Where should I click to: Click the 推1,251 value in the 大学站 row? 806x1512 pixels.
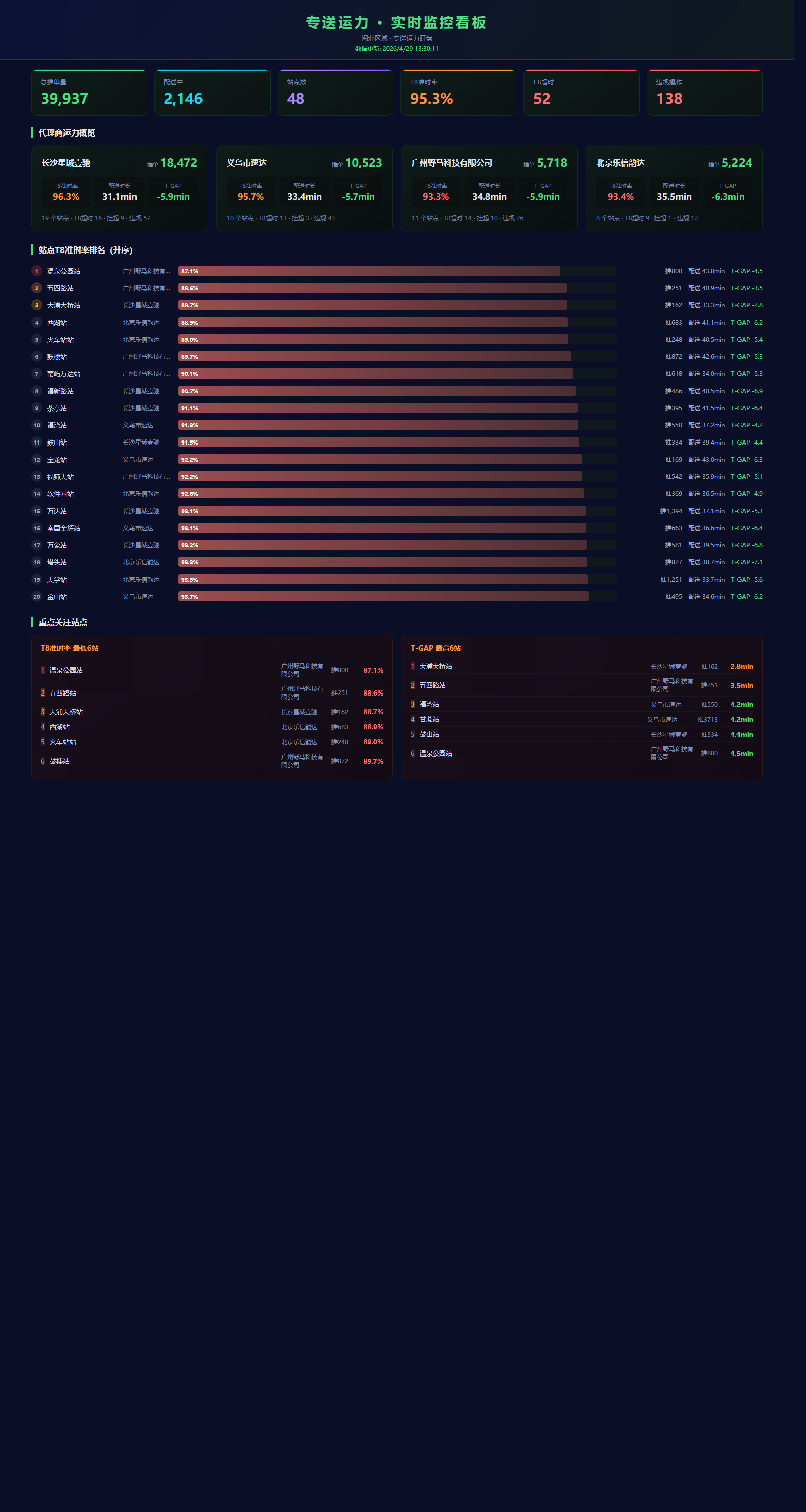pyautogui.click(x=671, y=579)
